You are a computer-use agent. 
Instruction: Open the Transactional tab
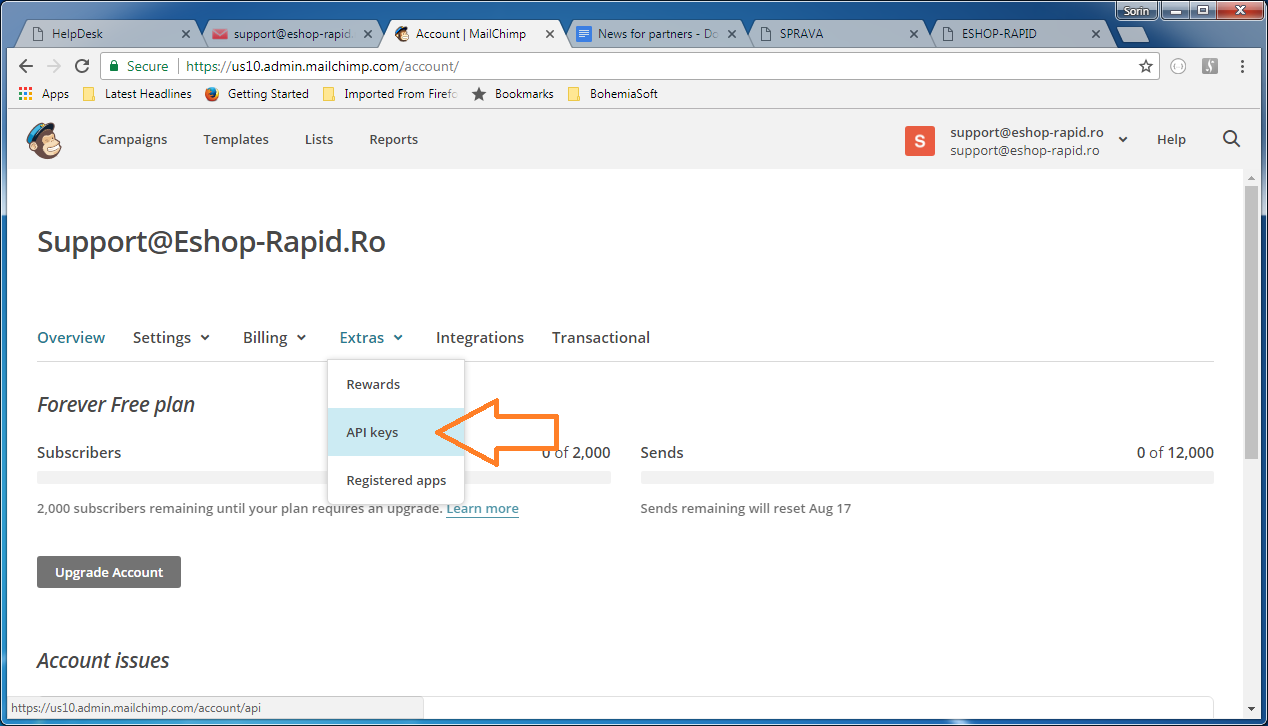pos(601,338)
